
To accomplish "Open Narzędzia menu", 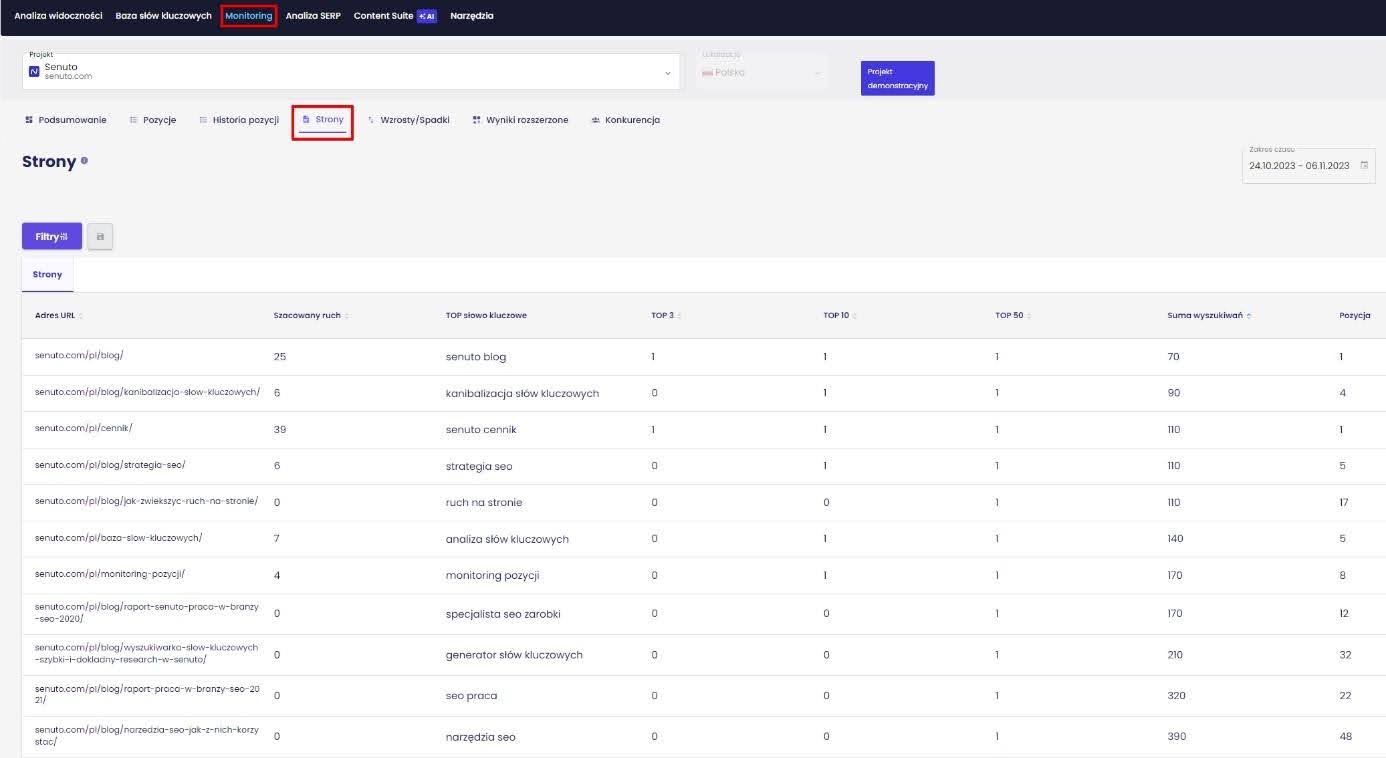I will click(x=472, y=16).
